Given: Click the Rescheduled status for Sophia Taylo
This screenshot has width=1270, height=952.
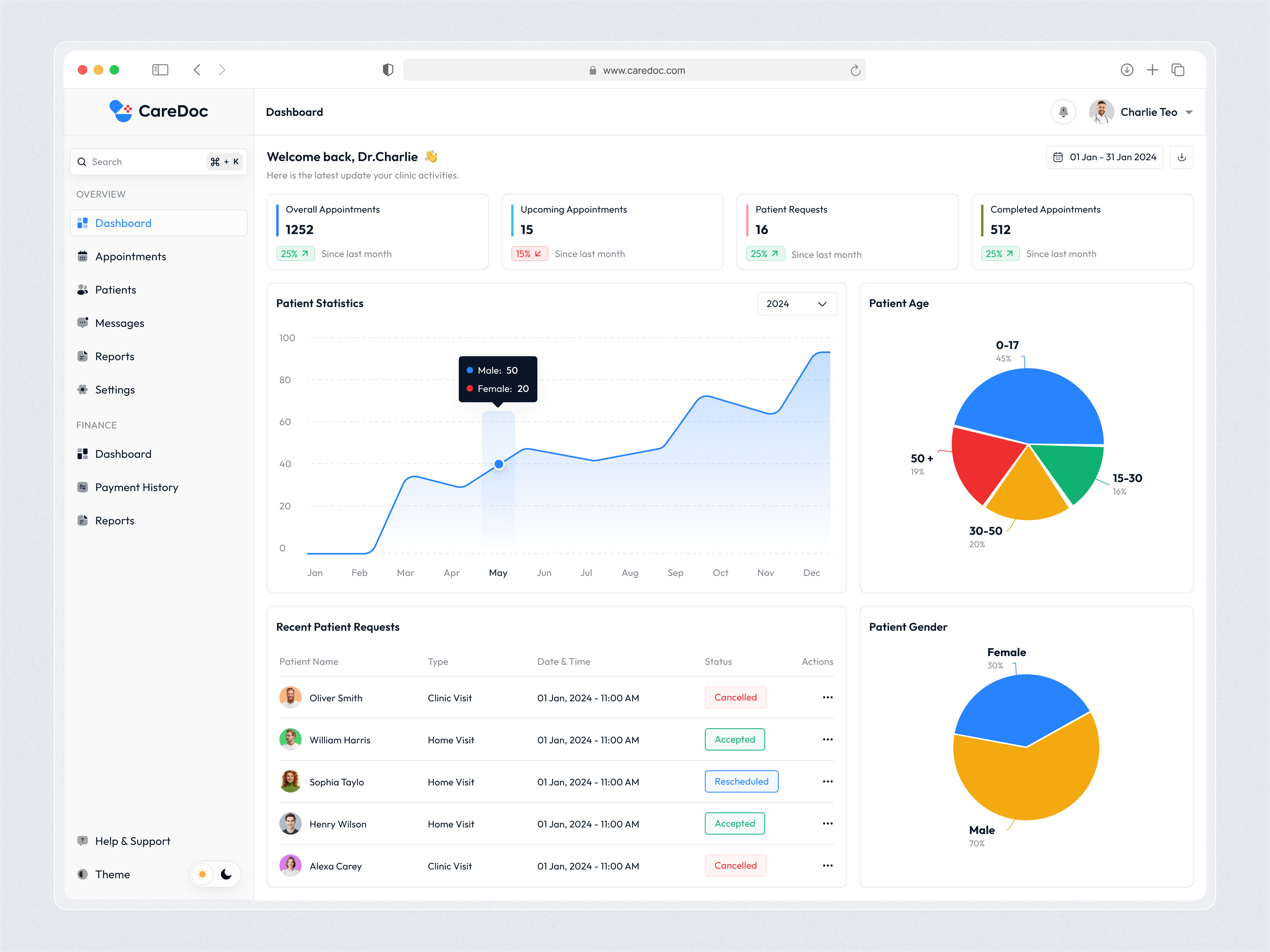Looking at the screenshot, I should pyautogui.click(x=741, y=781).
